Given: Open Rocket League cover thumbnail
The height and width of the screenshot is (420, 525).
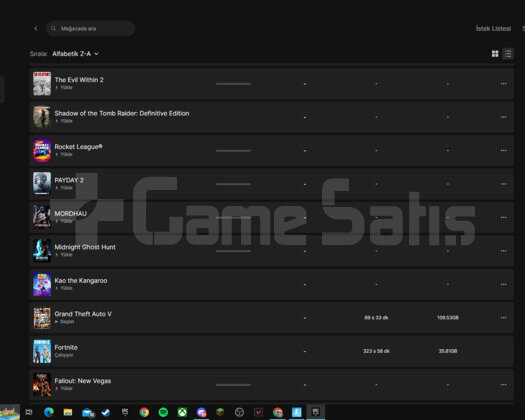Looking at the screenshot, I should click(x=42, y=150).
